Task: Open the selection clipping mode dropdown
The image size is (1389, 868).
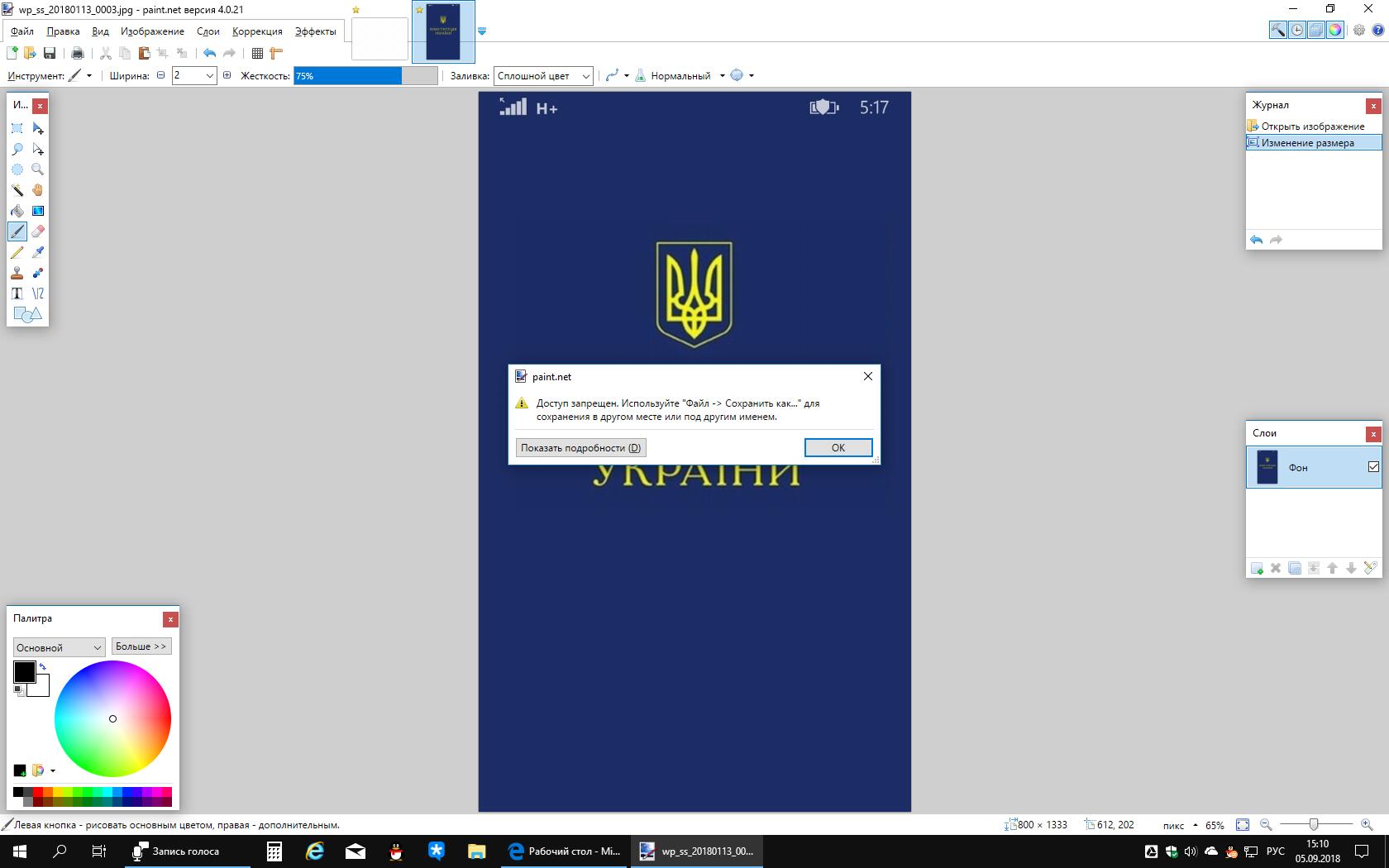Action: 742,75
